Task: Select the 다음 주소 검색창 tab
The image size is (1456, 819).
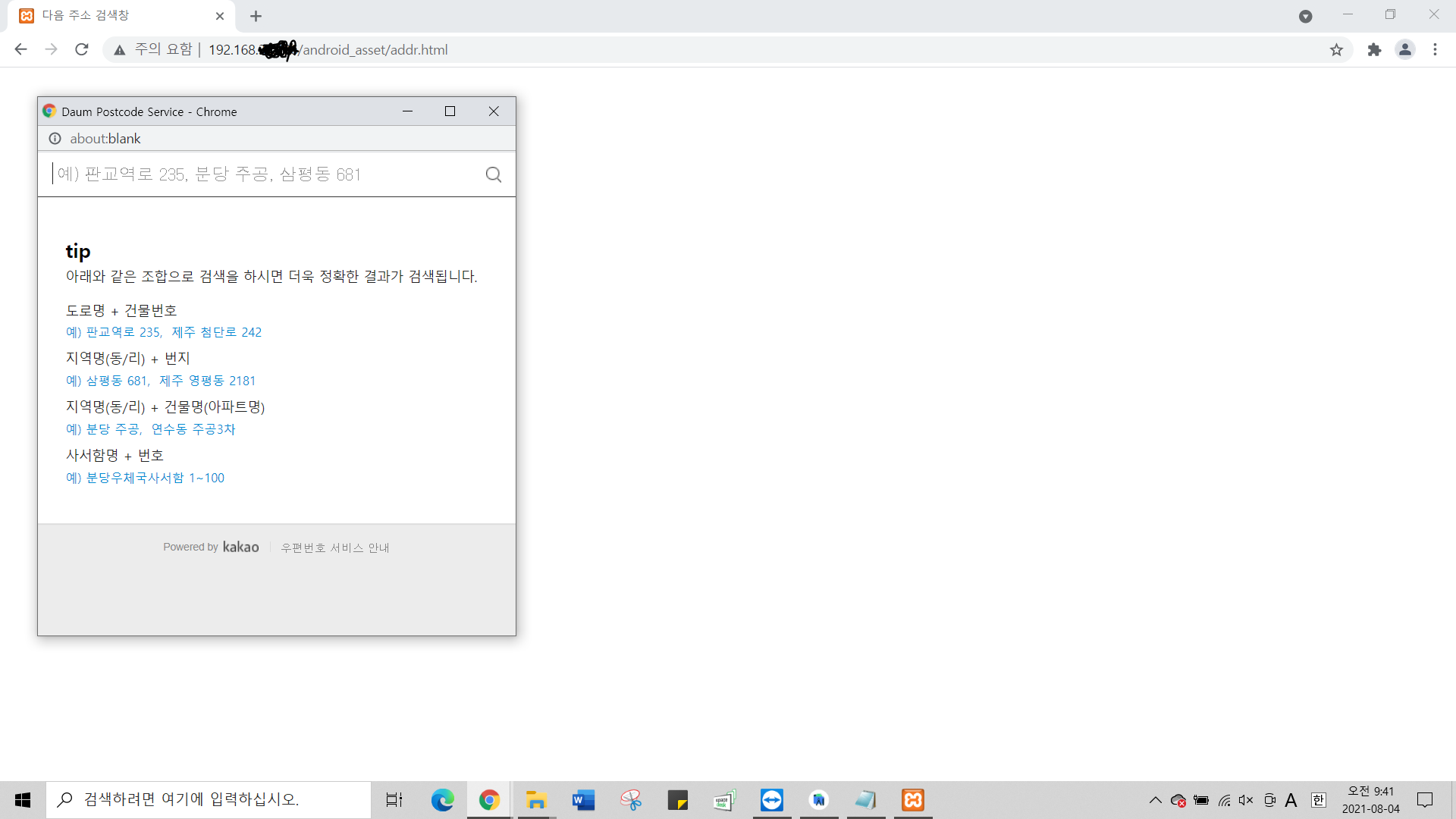Action: (114, 16)
